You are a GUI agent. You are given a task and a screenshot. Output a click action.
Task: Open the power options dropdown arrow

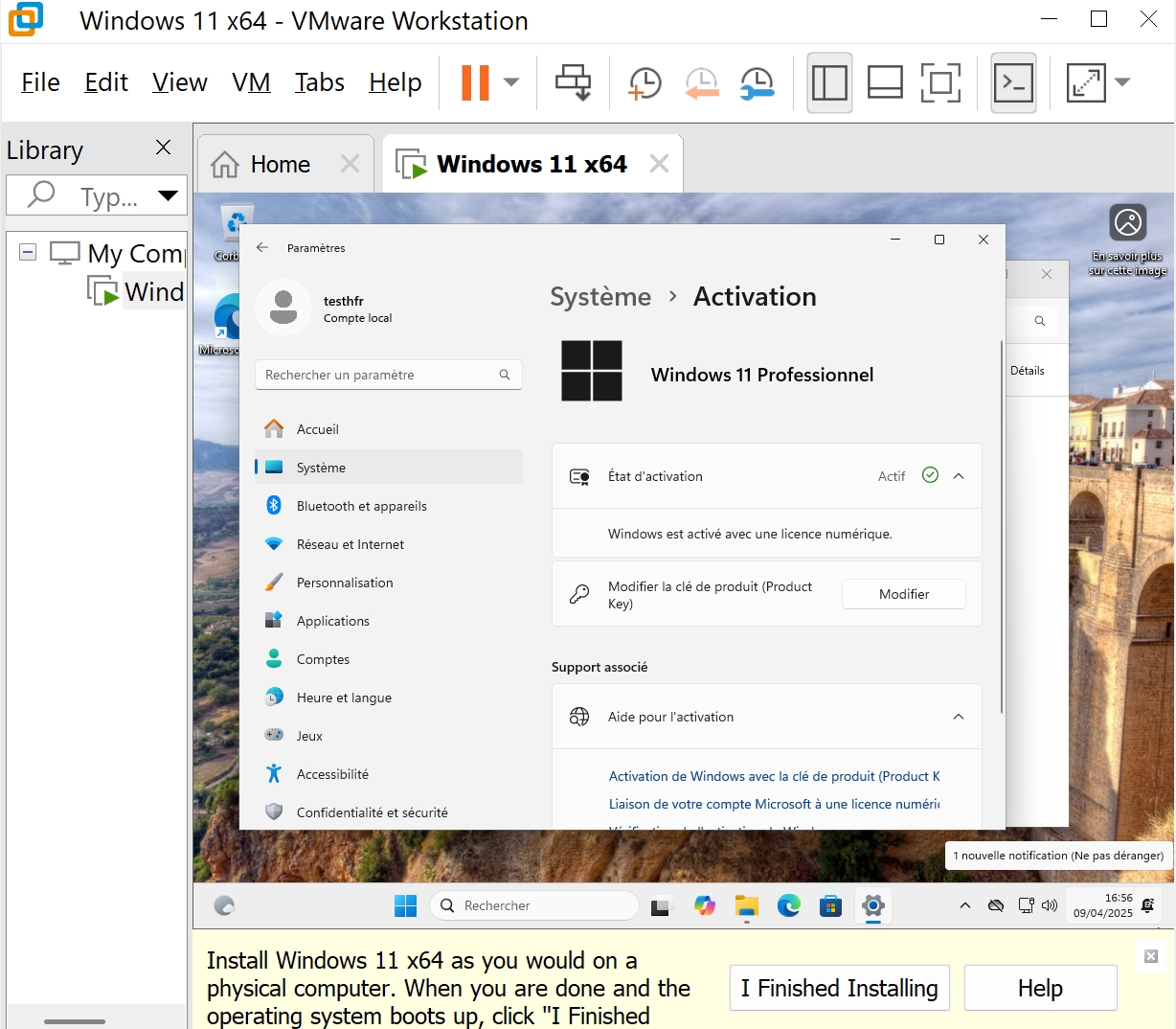click(x=511, y=82)
